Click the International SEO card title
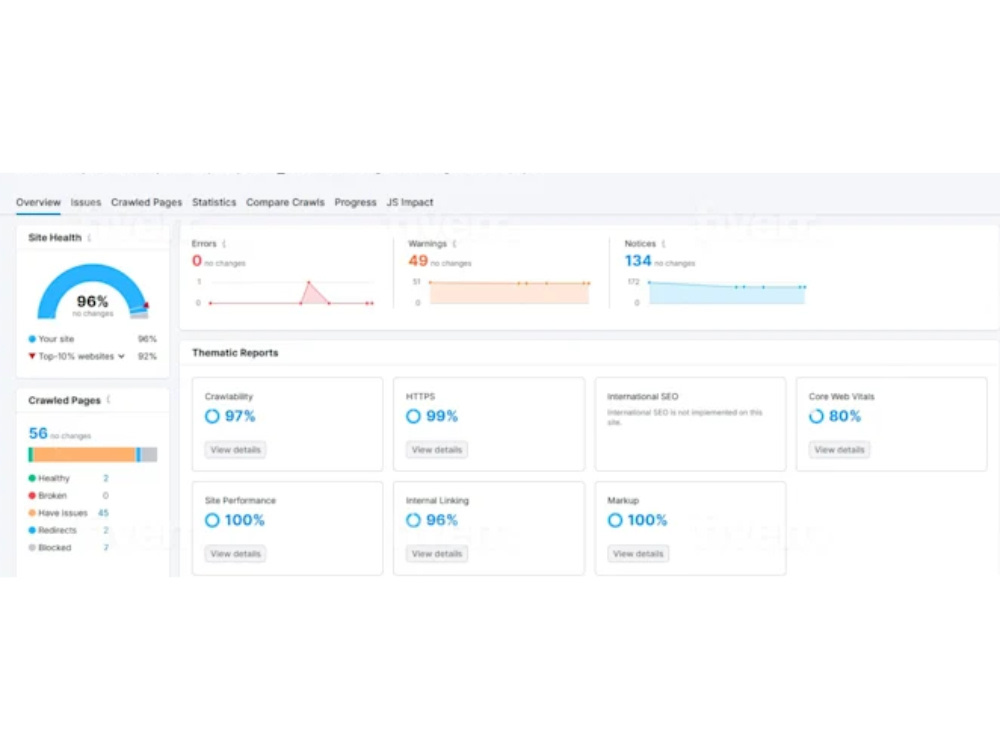The image size is (1000, 750). point(643,397)
